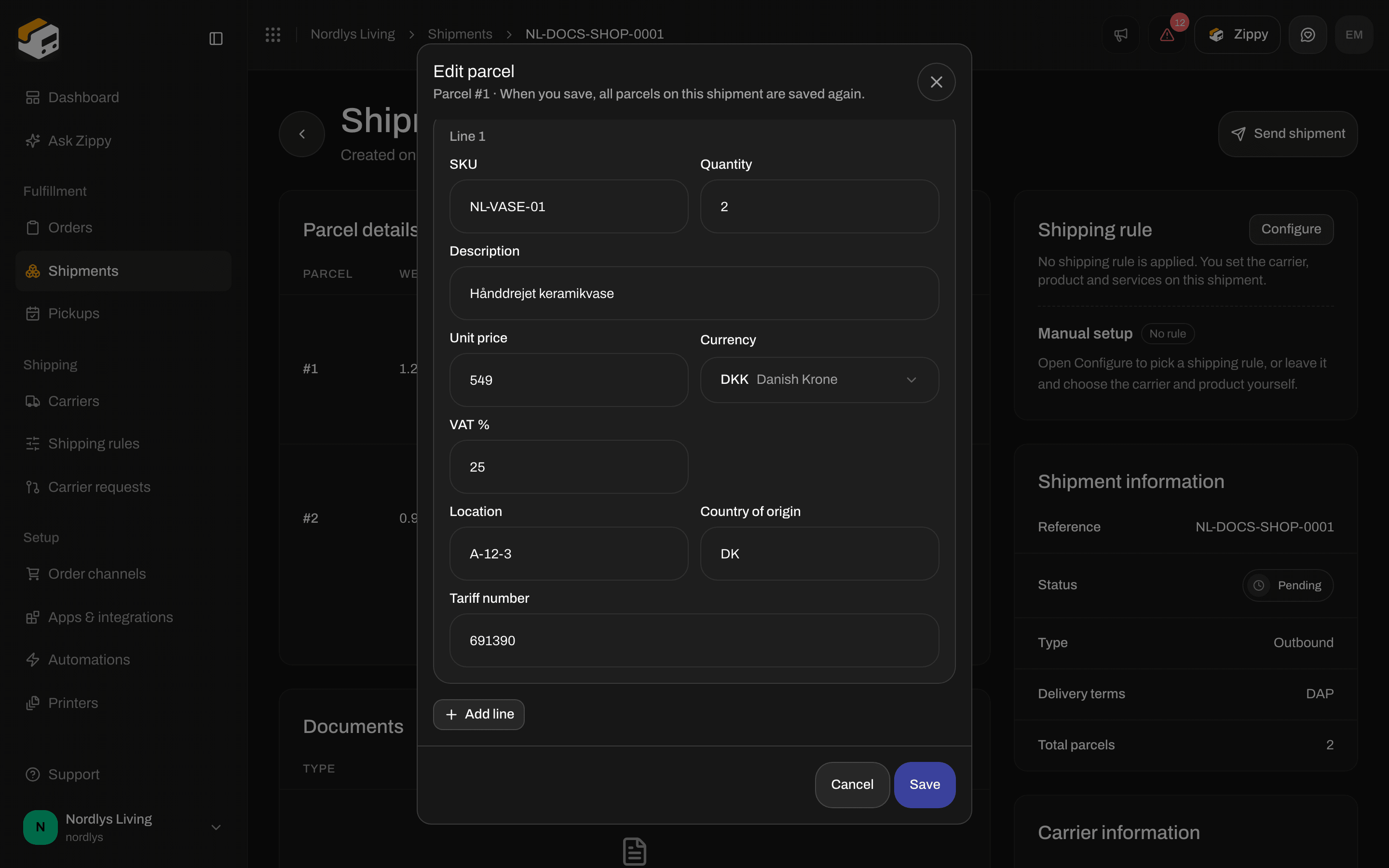Open the apps grid icon
Viewport: 1389px width, 868px height.
[x=272, y=34]
